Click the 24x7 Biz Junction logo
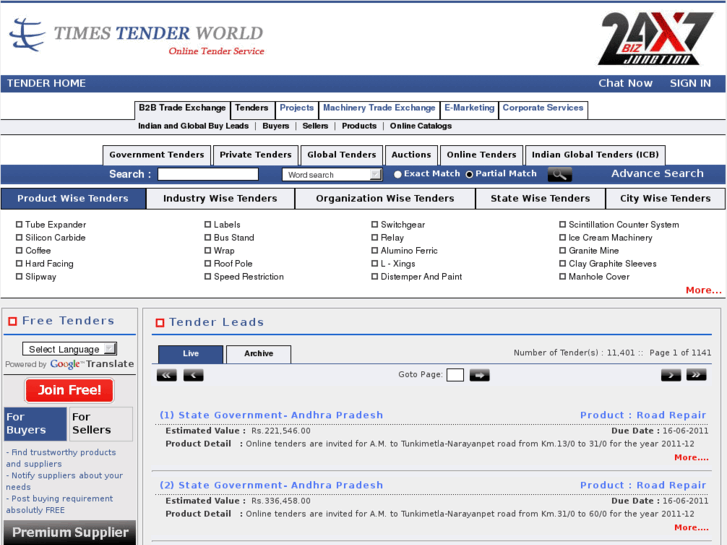727x545 pixels. [655, 38]
